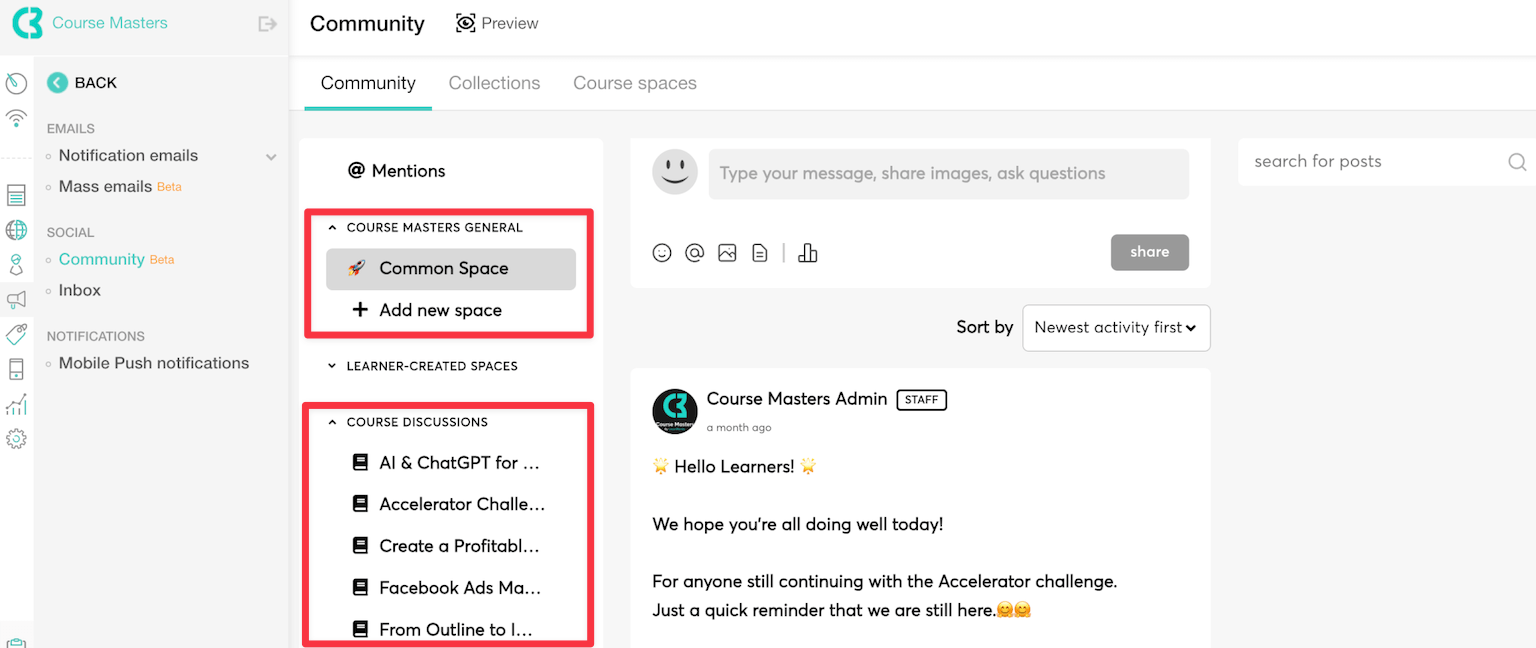Click the teal Back arrow icon
Viewport: 1536px width, 648px height.
point(58,83)
